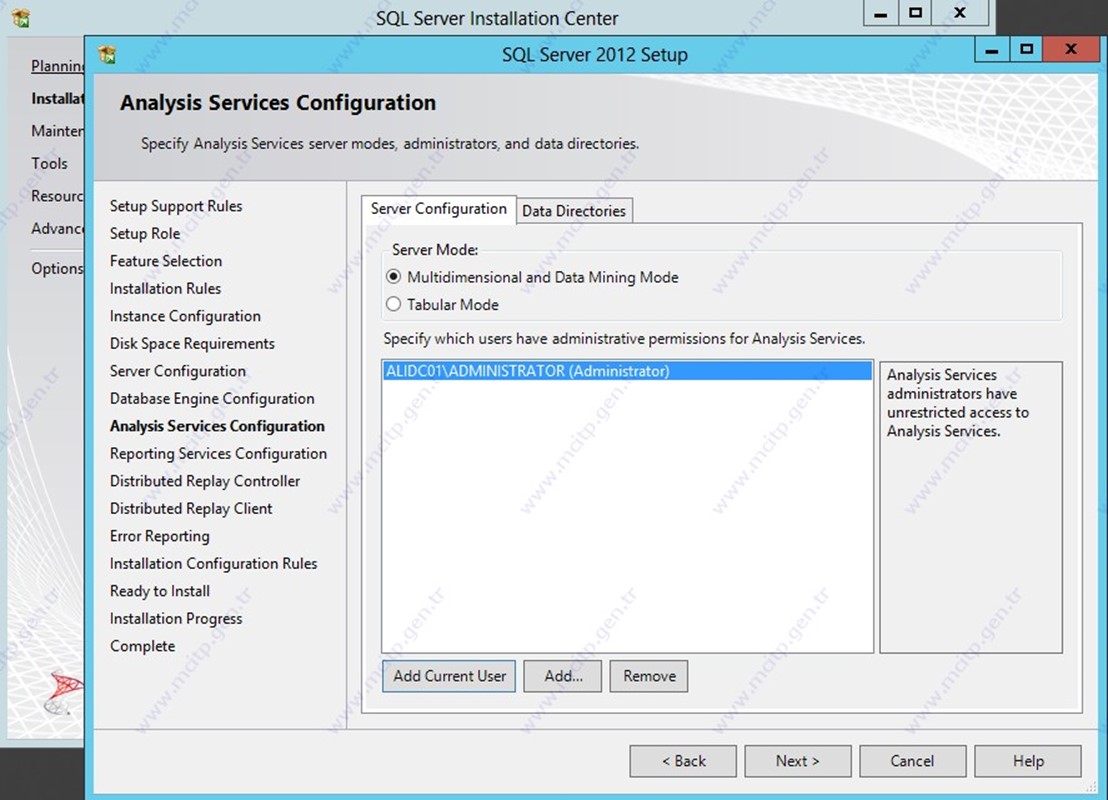
Task: Click the Database Engine Configuration step
Action: point(212,399)
